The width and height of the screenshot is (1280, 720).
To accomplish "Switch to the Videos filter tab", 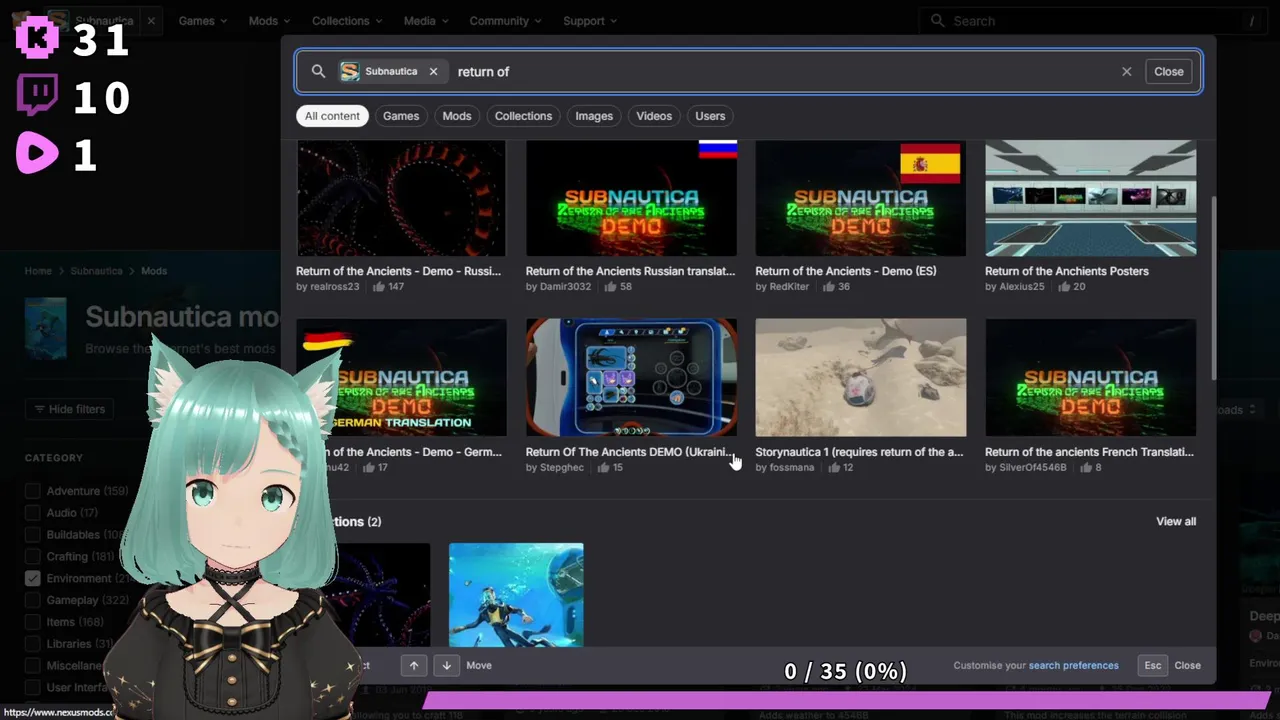I will click(654, 116).
